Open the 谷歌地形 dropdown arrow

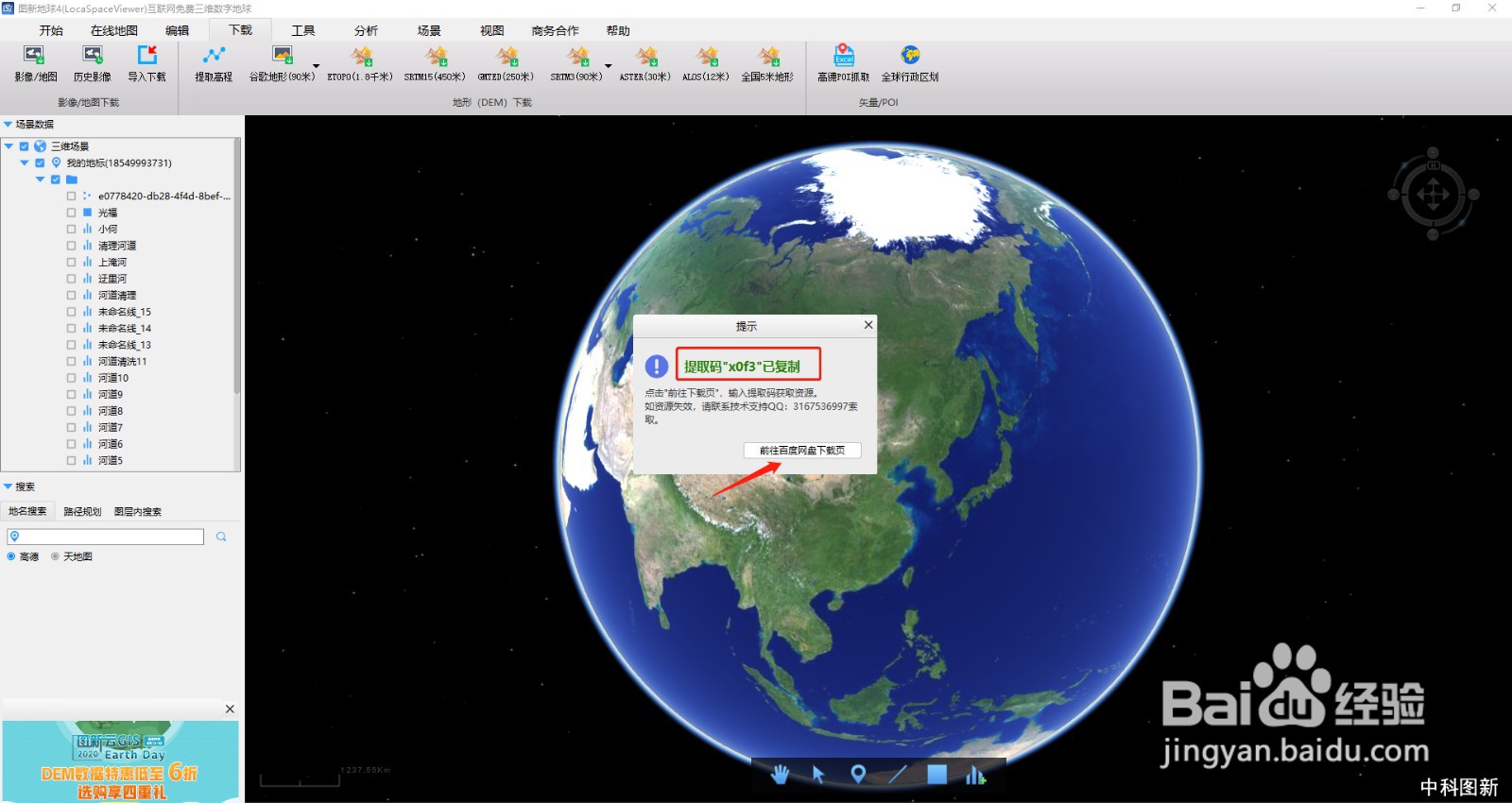pyautogui.click(x=316, y=66)
